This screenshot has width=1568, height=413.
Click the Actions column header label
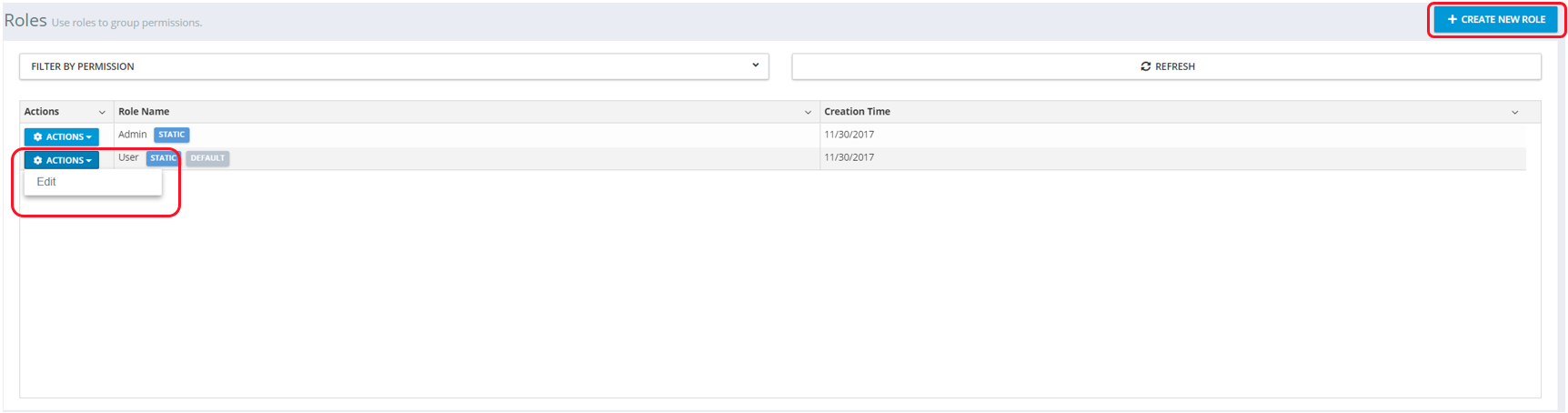coord(42,112)
